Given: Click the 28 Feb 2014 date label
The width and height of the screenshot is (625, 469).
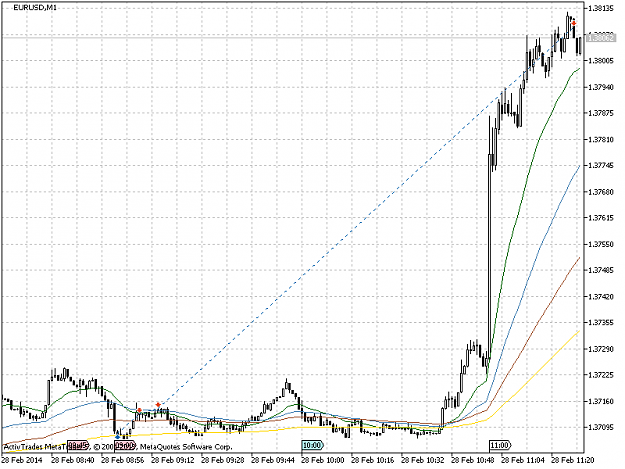Looking at the screenshot, I should point(22,460).
